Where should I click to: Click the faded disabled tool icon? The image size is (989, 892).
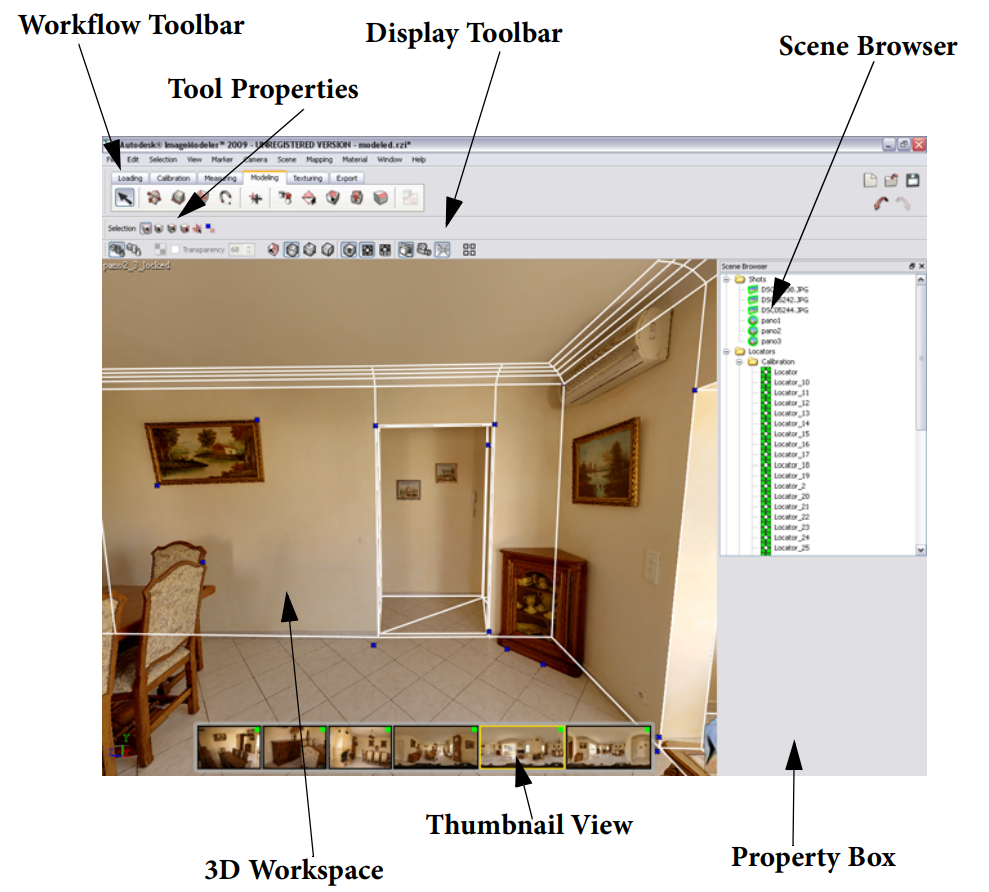pyautogui.click(x=410, y=198)
